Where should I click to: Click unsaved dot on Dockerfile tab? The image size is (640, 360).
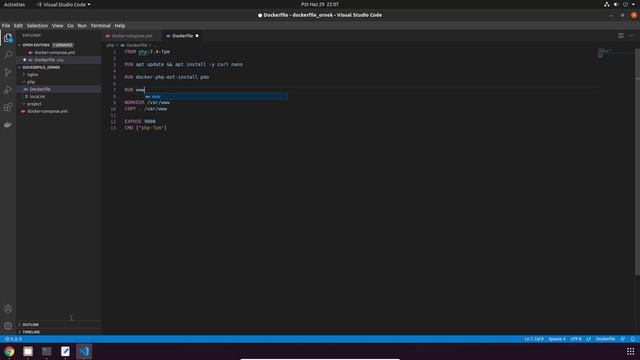tap(197, 36)
